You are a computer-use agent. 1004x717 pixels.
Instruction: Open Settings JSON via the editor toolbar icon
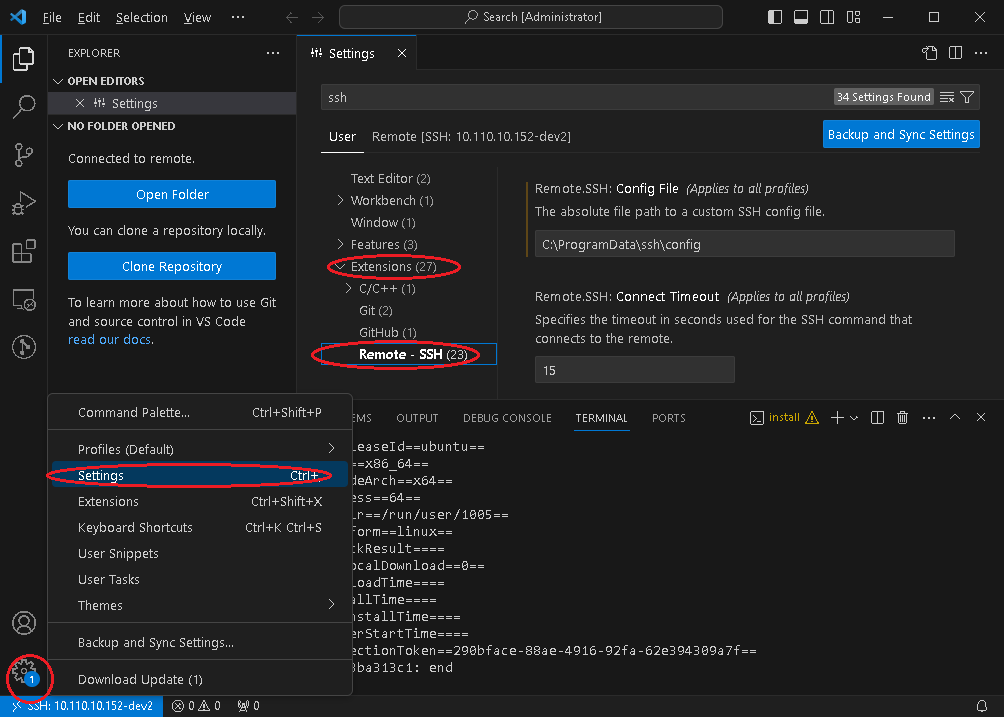pyautogui.click(x=929, y=52)
